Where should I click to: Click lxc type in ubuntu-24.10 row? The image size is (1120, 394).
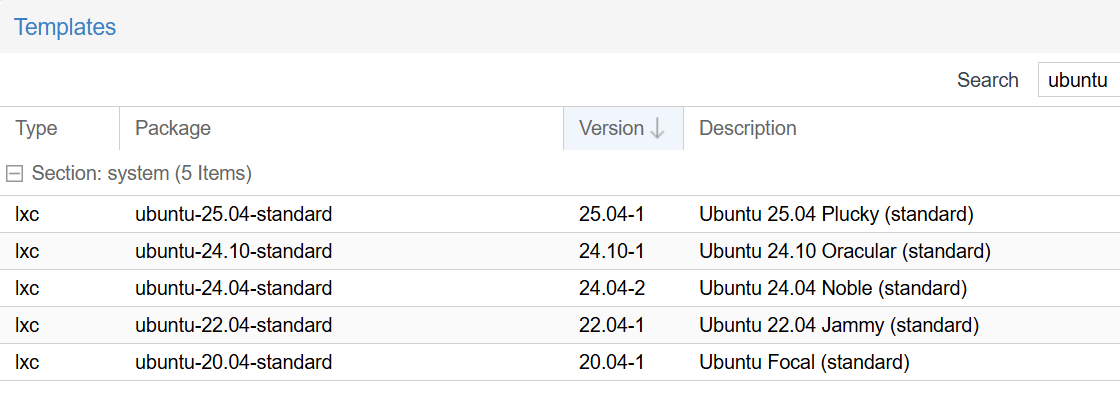pyautogui.click(x=27, y=251)
